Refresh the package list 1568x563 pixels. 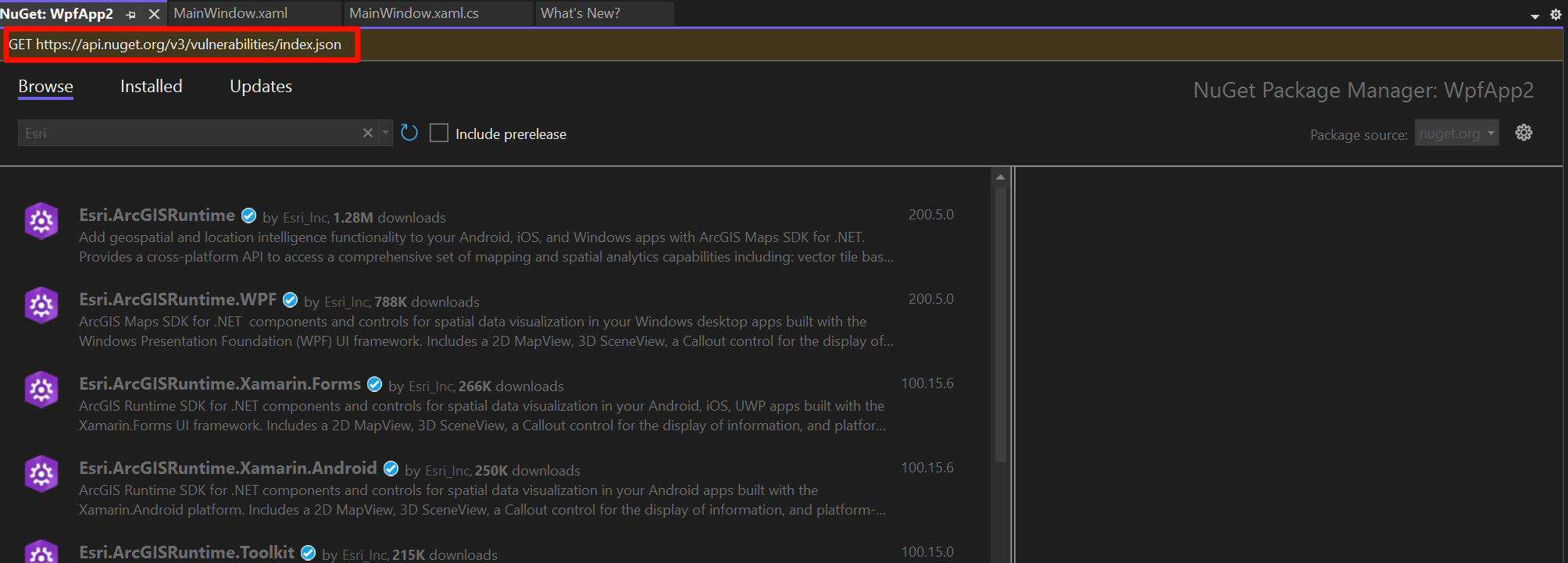click(409, 133)
